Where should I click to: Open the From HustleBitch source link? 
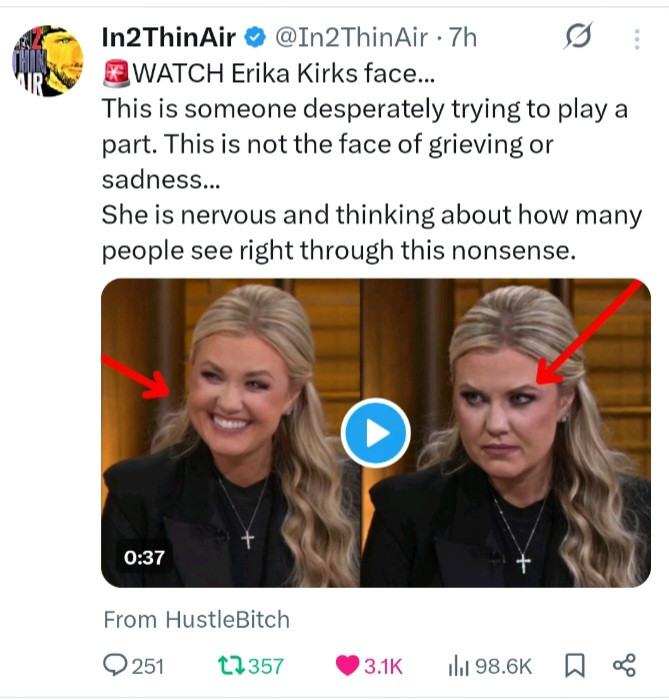[x=196, y=620]
